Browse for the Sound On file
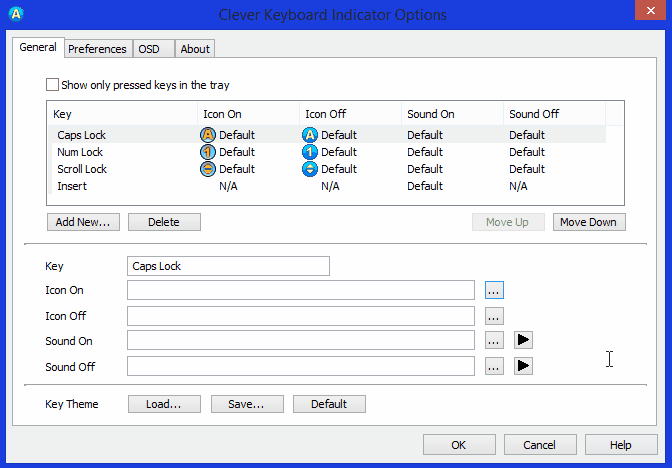Viewport: 672px width, 468px height. (x=494, y=341)
